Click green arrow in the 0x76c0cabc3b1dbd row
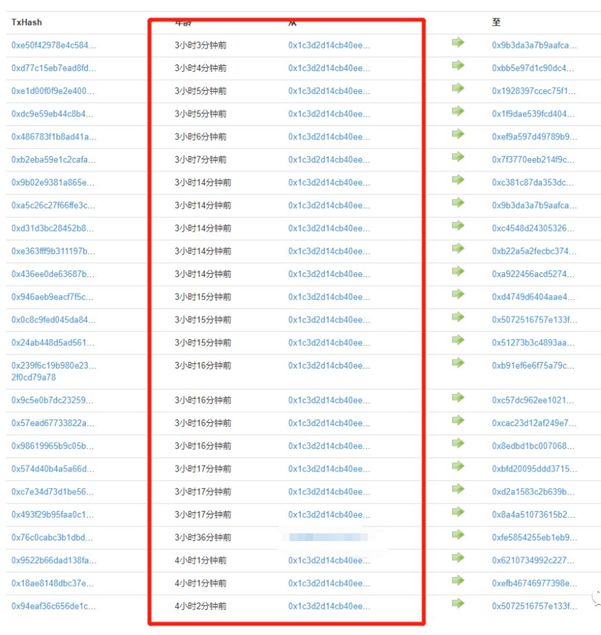Screen dimensions: 601x635 coord(458,536)
